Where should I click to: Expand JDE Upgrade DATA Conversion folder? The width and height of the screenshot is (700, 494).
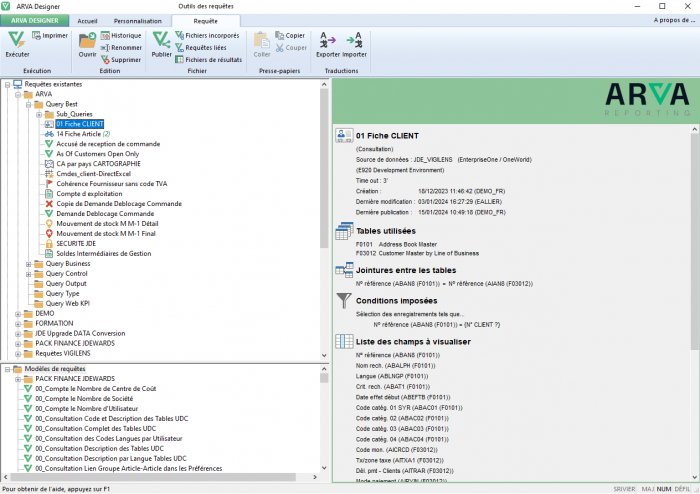(x=18, y=334)
